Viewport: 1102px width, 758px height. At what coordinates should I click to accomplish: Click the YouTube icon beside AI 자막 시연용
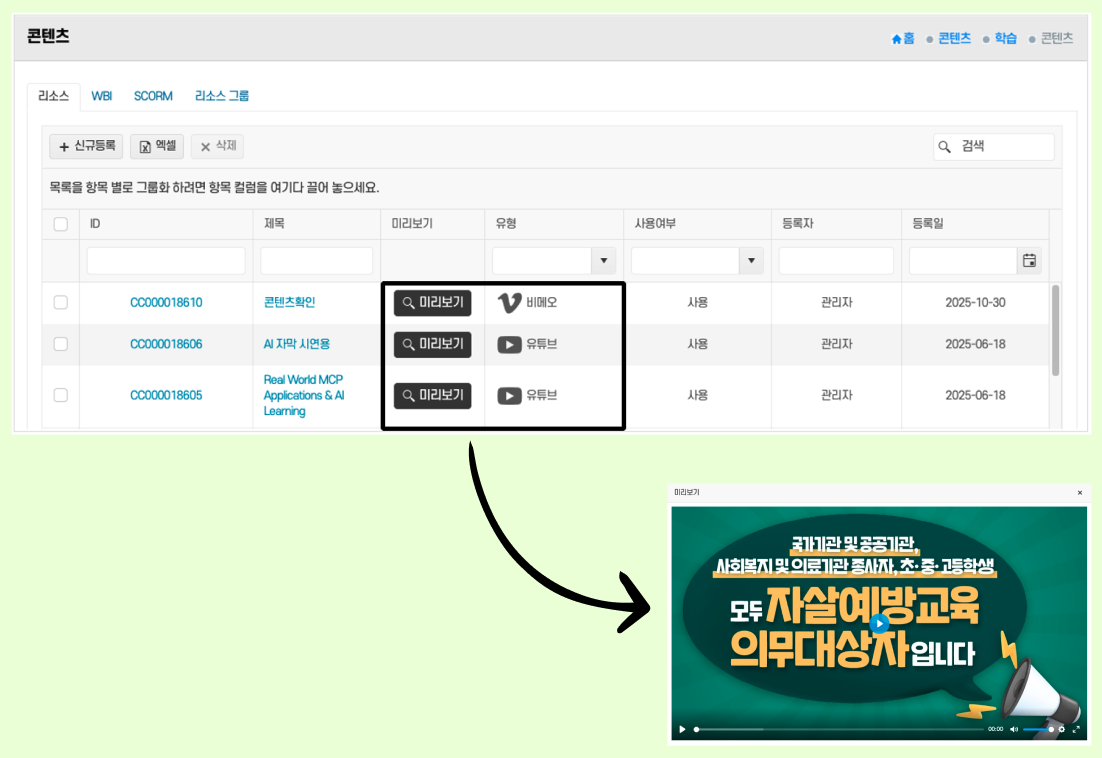(x=510, y=343)
